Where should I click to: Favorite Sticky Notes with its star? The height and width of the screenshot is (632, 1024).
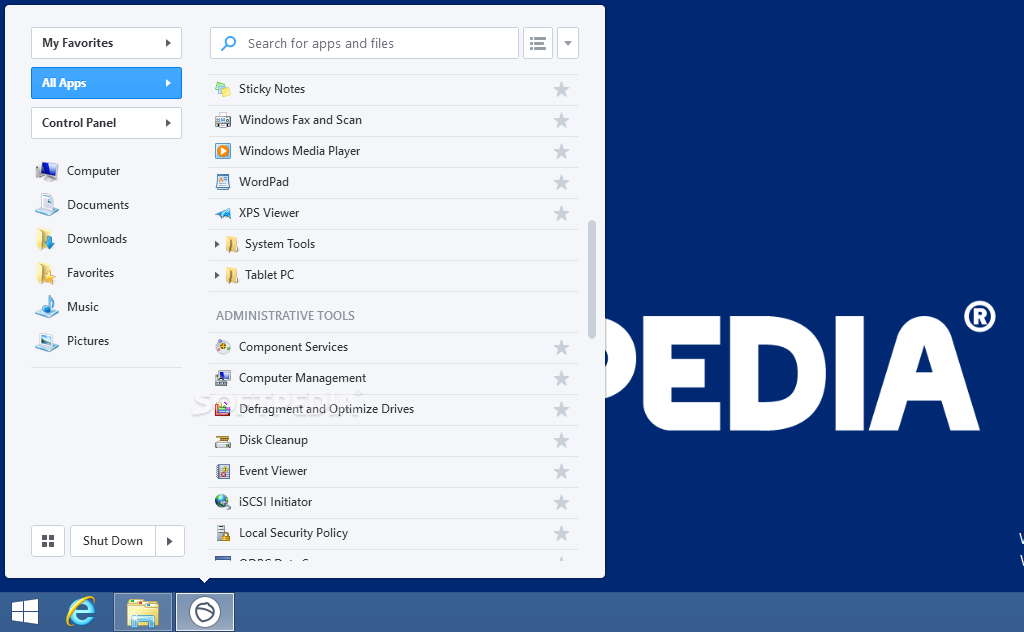(x=561, y=89)
